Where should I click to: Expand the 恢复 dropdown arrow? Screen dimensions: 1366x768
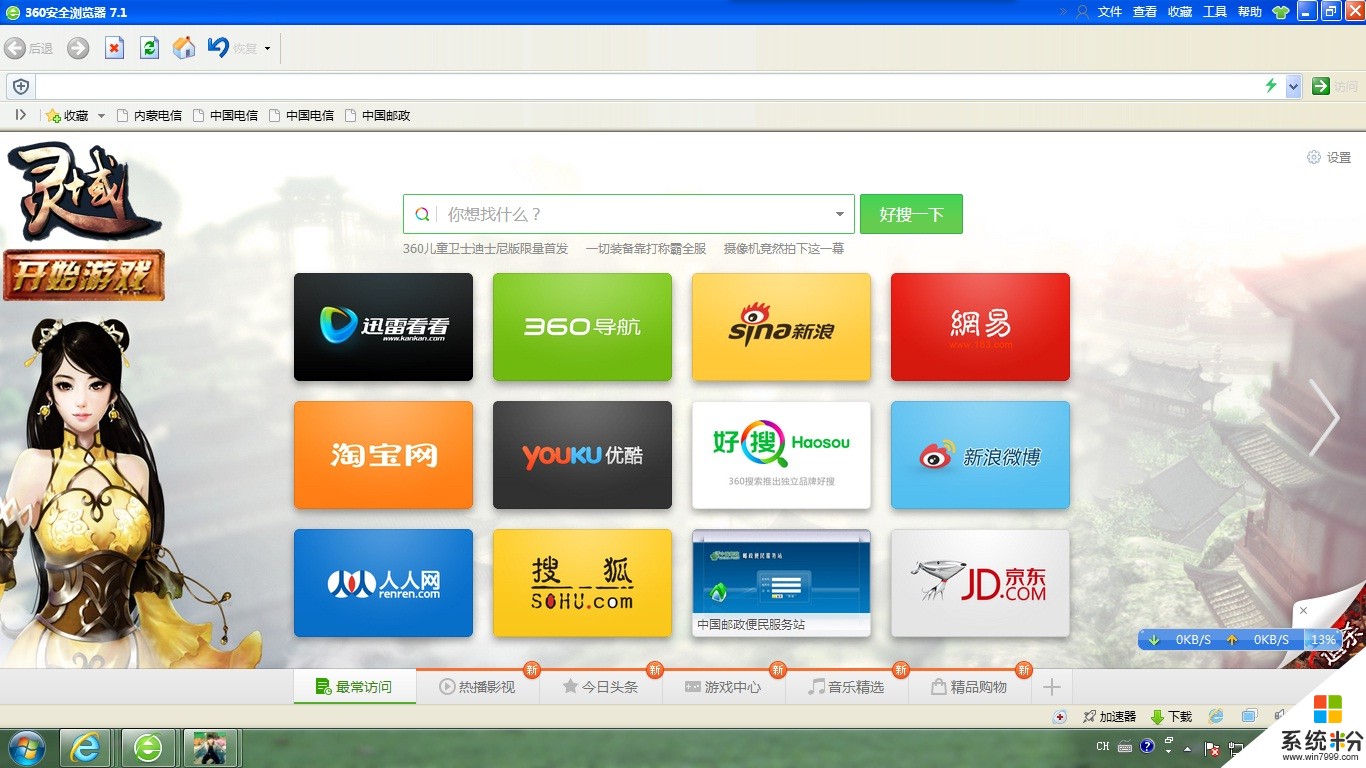(x=267, y=49)
